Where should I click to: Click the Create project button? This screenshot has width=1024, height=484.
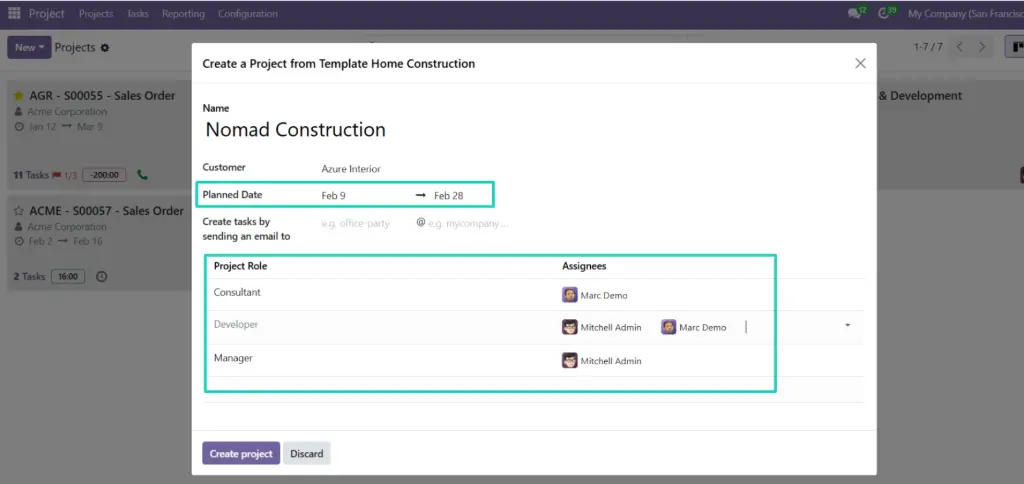point(241,453)
